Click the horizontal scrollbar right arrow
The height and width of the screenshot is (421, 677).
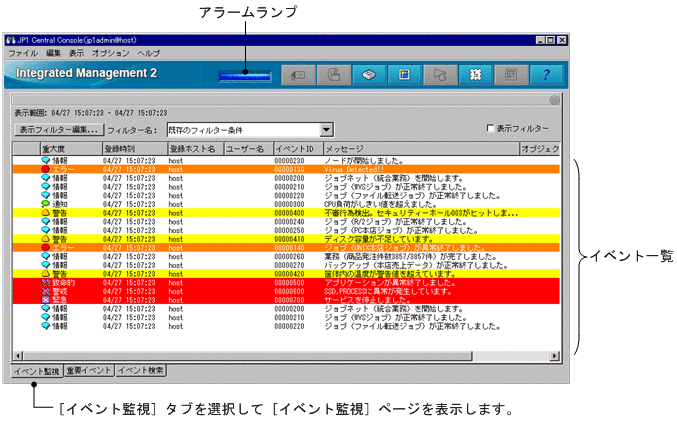(x=555, y=356)
